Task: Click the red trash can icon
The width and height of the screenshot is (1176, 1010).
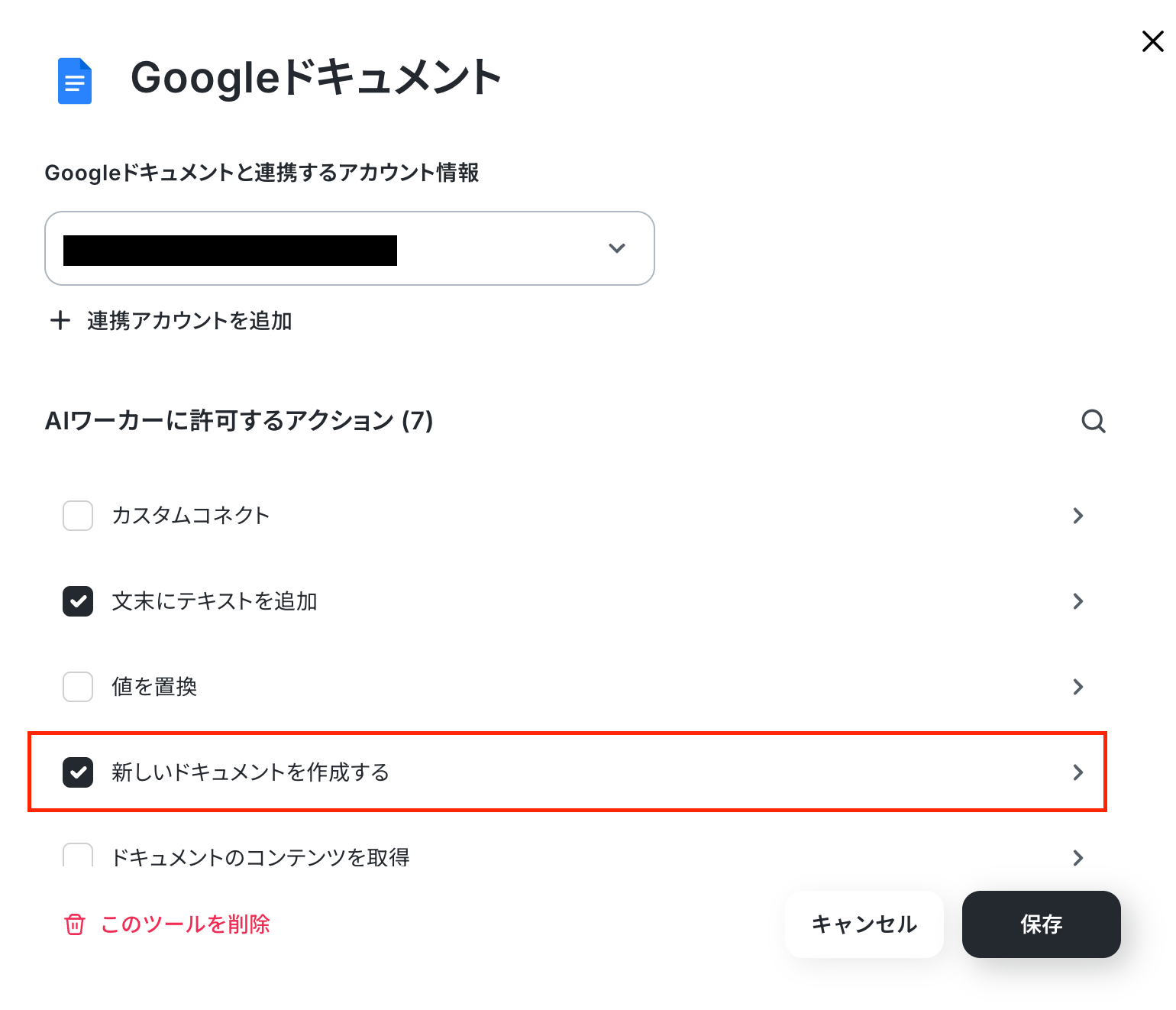Action: point(75,924)
